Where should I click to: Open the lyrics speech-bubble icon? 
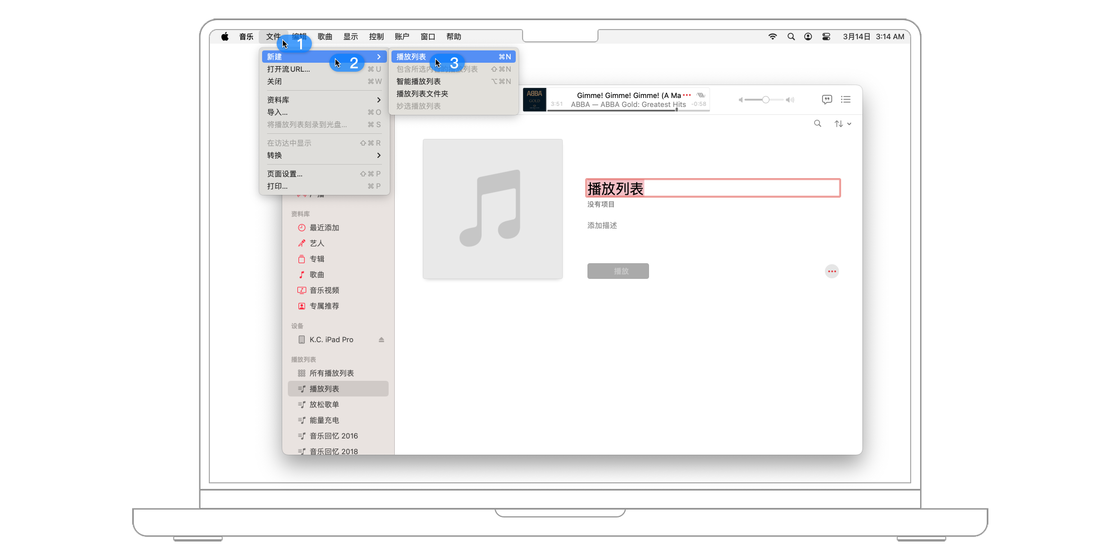[826, 100]
